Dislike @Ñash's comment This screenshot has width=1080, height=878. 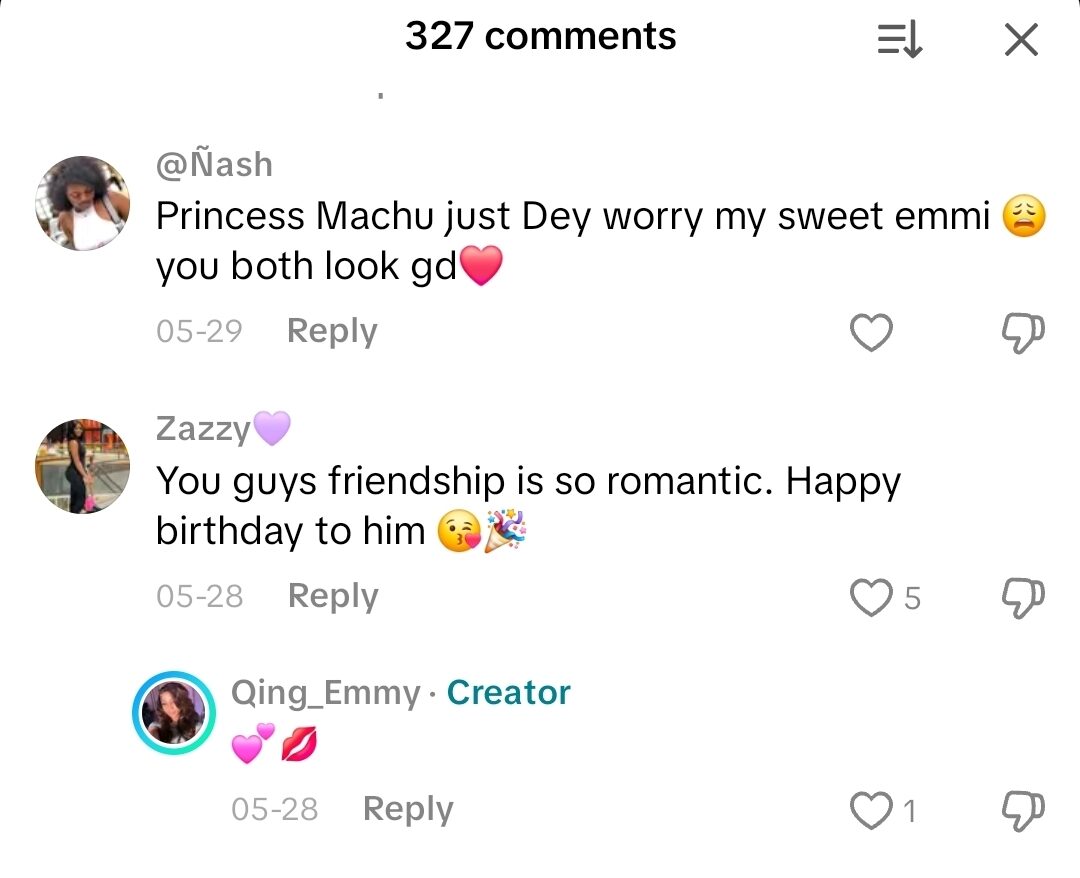(1023, 333)
